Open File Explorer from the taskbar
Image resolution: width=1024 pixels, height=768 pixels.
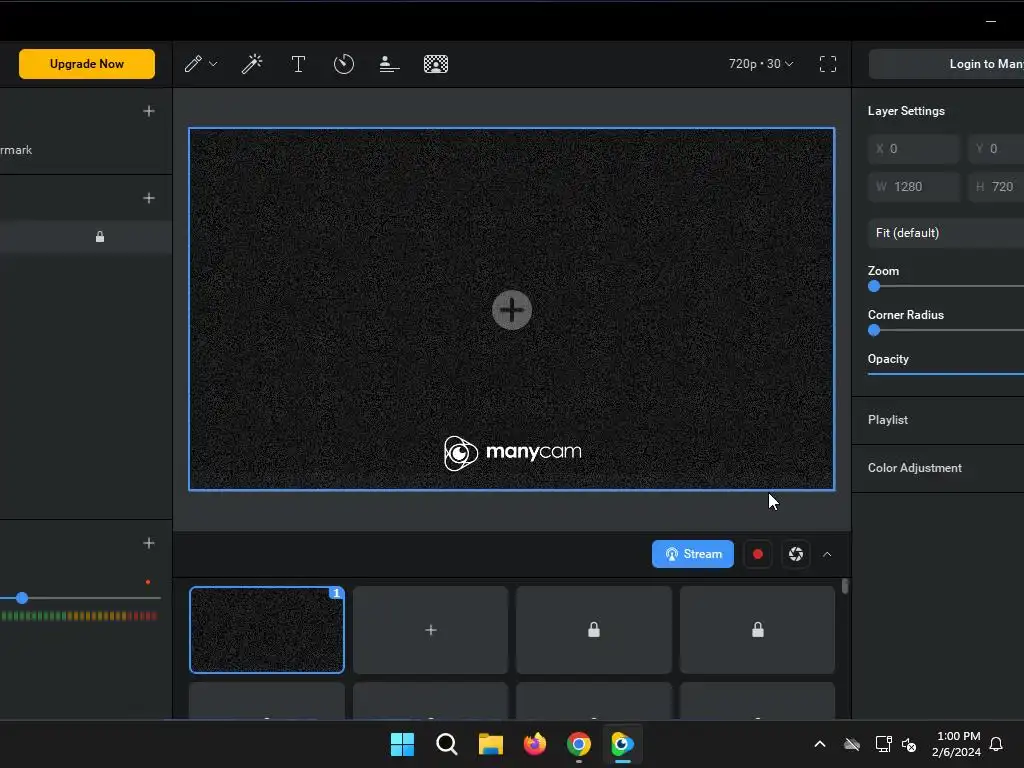coord(490,744)
